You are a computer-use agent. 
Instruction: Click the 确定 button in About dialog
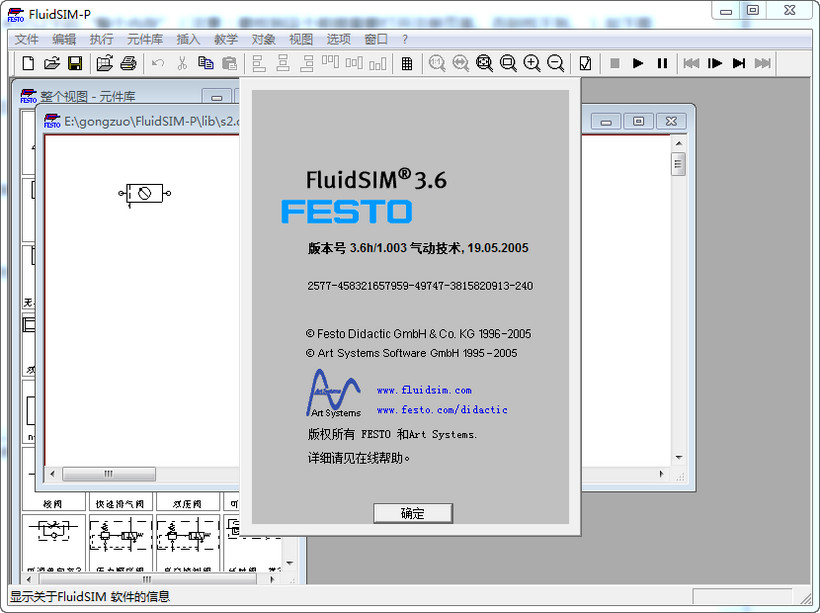[413, 513]
